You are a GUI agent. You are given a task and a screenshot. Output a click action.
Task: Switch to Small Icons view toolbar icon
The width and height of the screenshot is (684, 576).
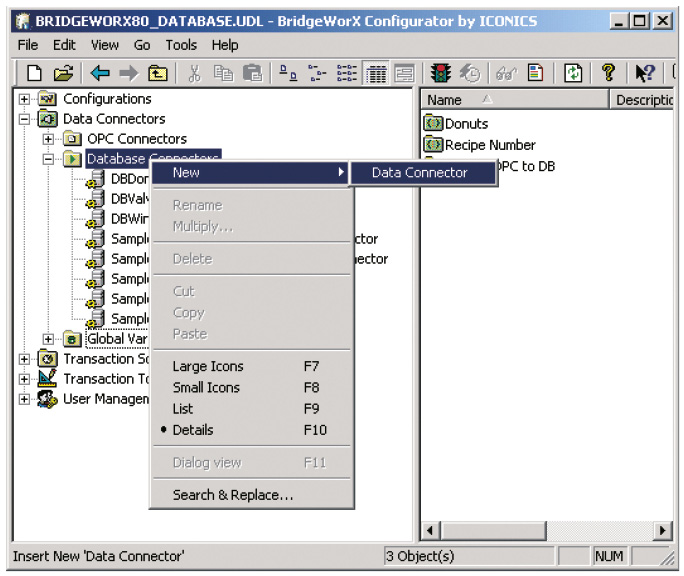click(317, 73)
